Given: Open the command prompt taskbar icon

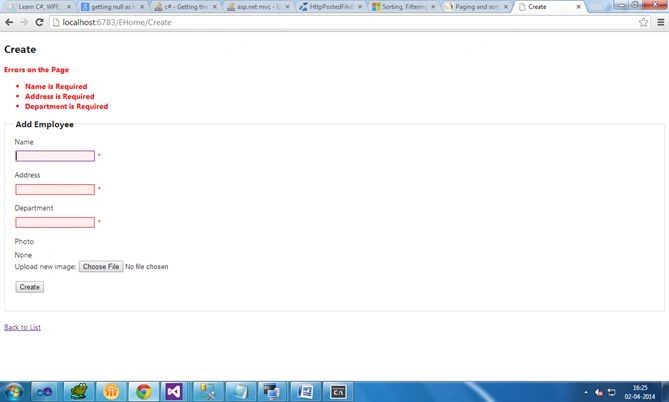Looking at the screenshot, I should pos(337,391).
